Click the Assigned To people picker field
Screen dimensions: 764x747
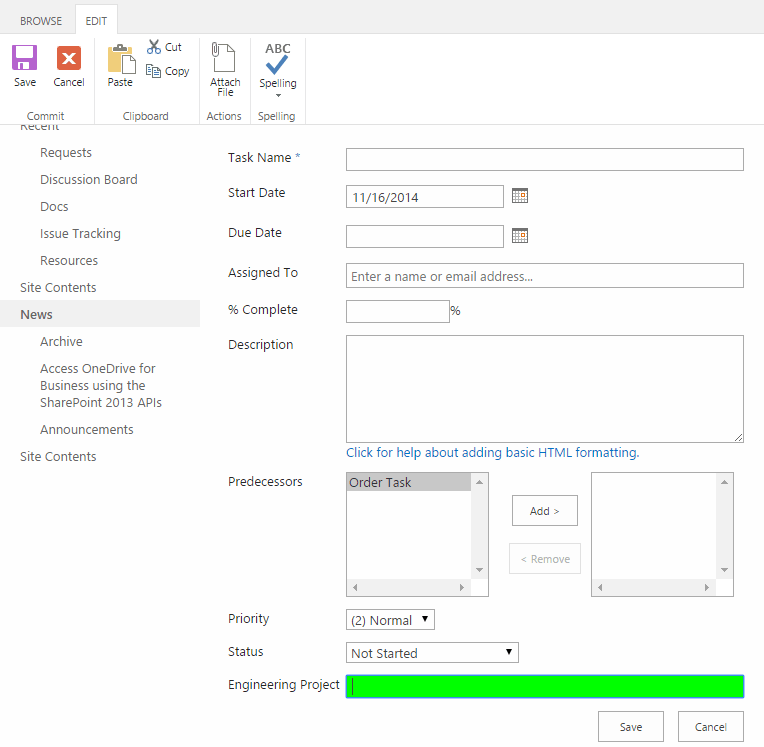point(544,276)
